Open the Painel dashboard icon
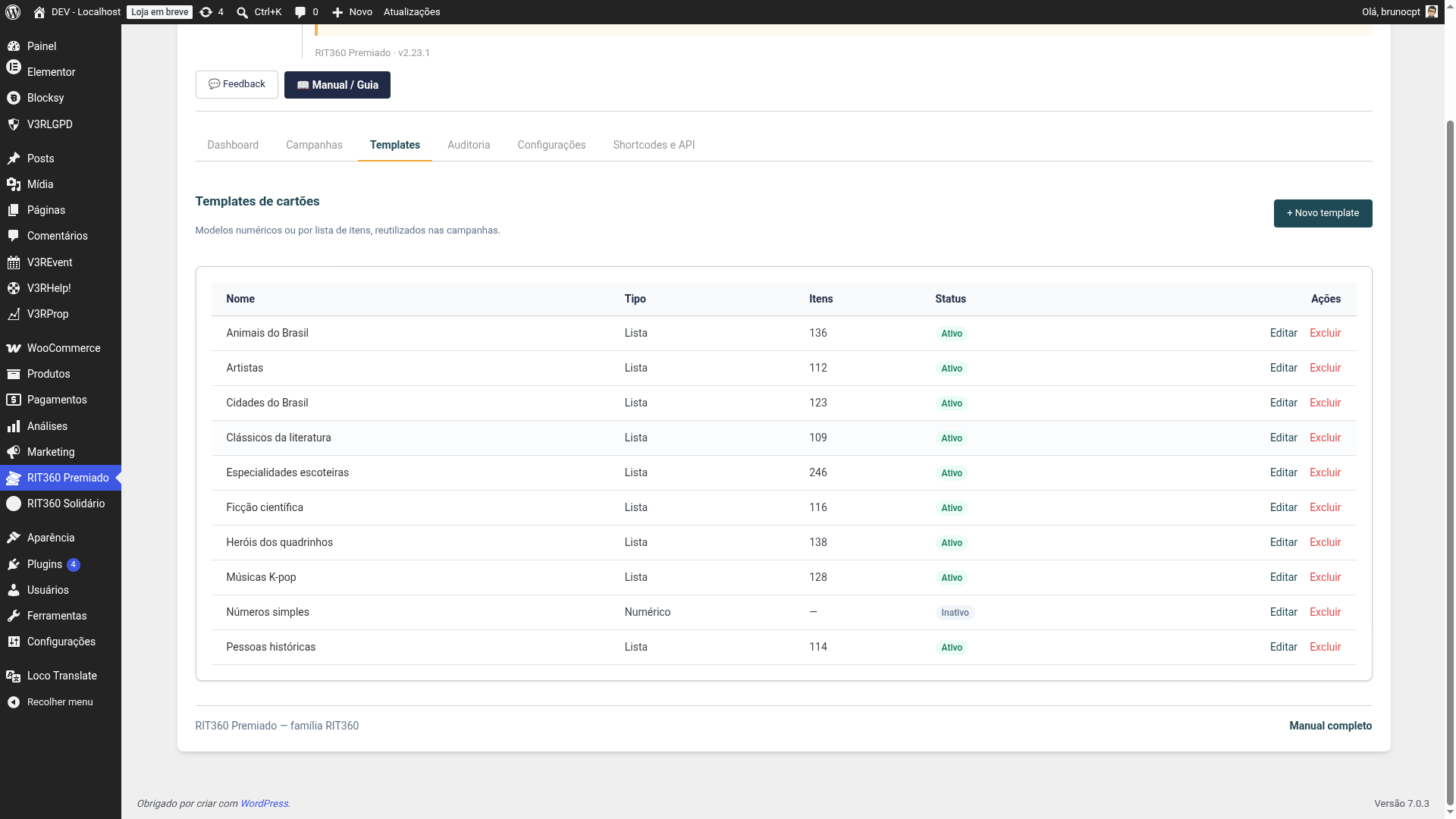 [14, 46]
